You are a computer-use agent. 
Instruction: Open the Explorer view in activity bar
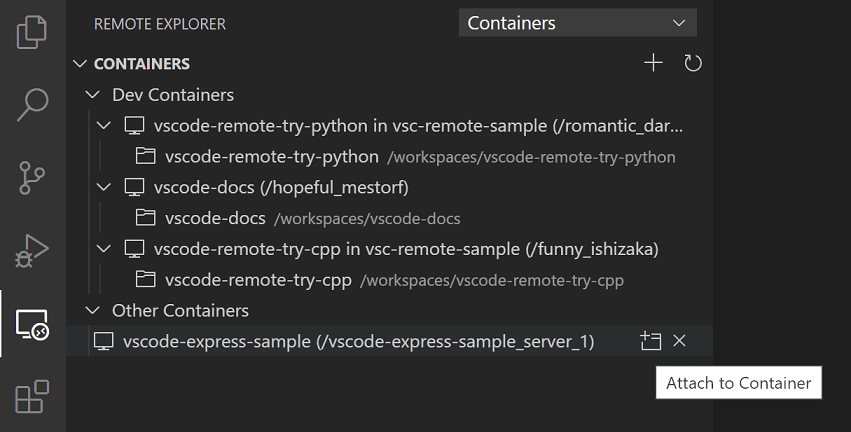[x=32, y=33]
